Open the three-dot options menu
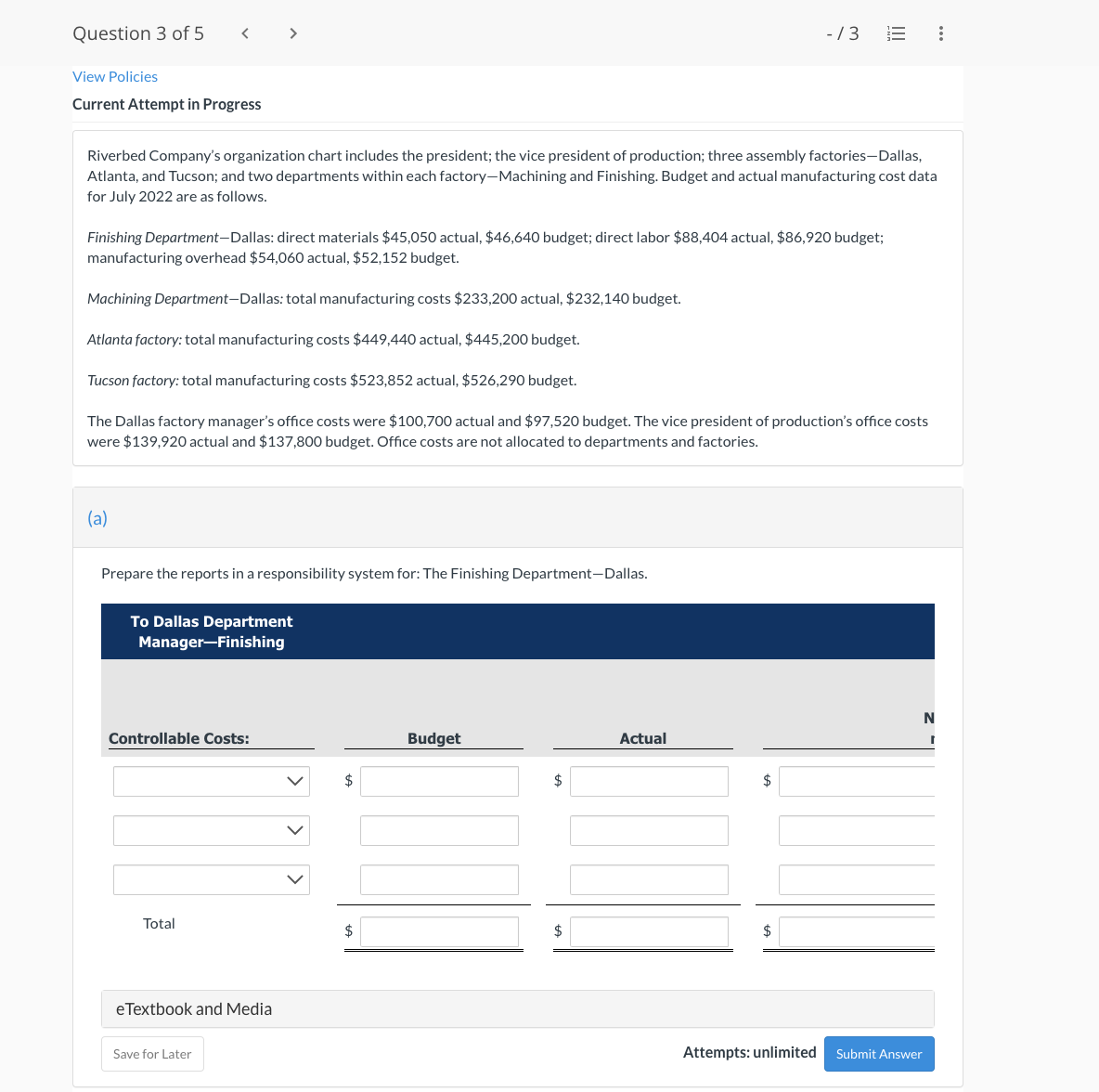The height and width of the screenshot is (1092, 1099). tap(940, 33)
